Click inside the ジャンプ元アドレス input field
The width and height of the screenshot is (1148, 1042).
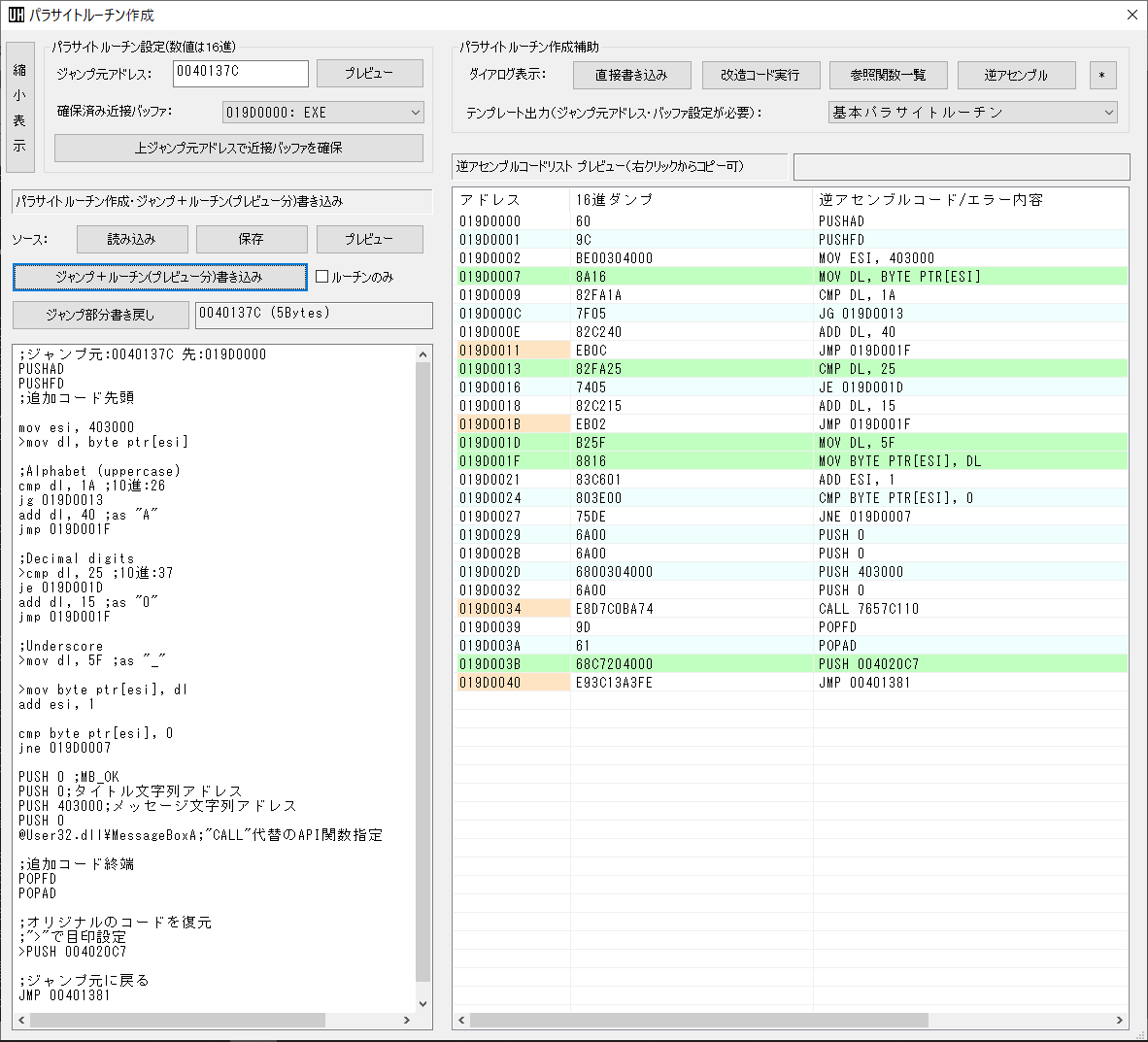tap(240, 73)
